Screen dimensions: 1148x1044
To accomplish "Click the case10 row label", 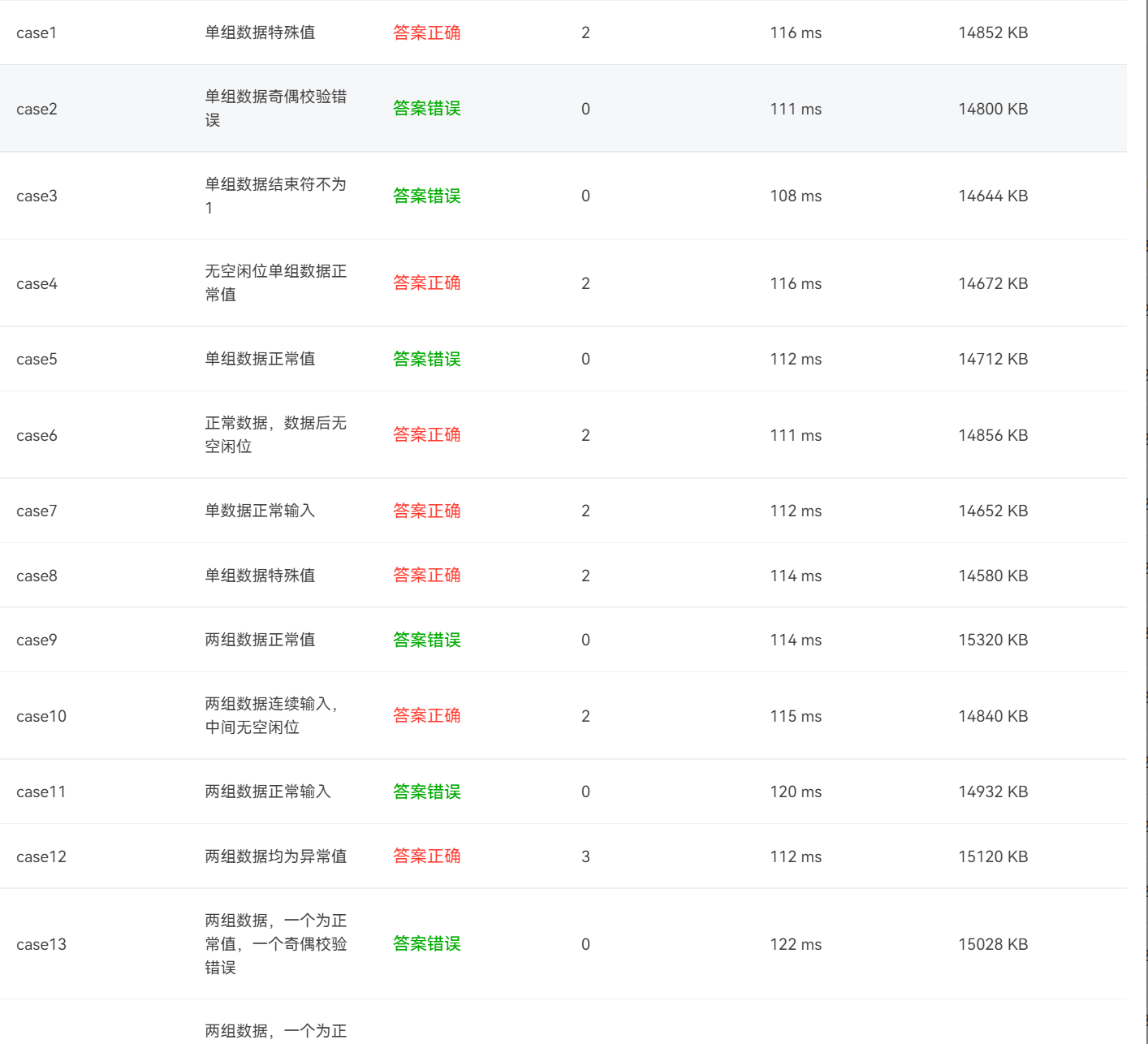I will coord(41,717).
